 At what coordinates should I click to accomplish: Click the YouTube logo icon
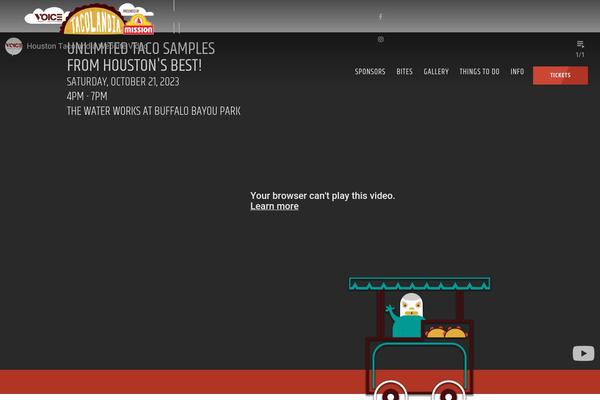point(583,353)
